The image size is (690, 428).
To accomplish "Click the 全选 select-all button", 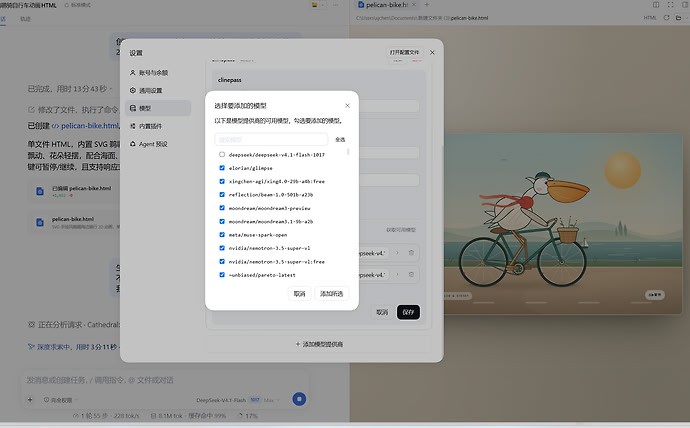I will tap(340, 139).
